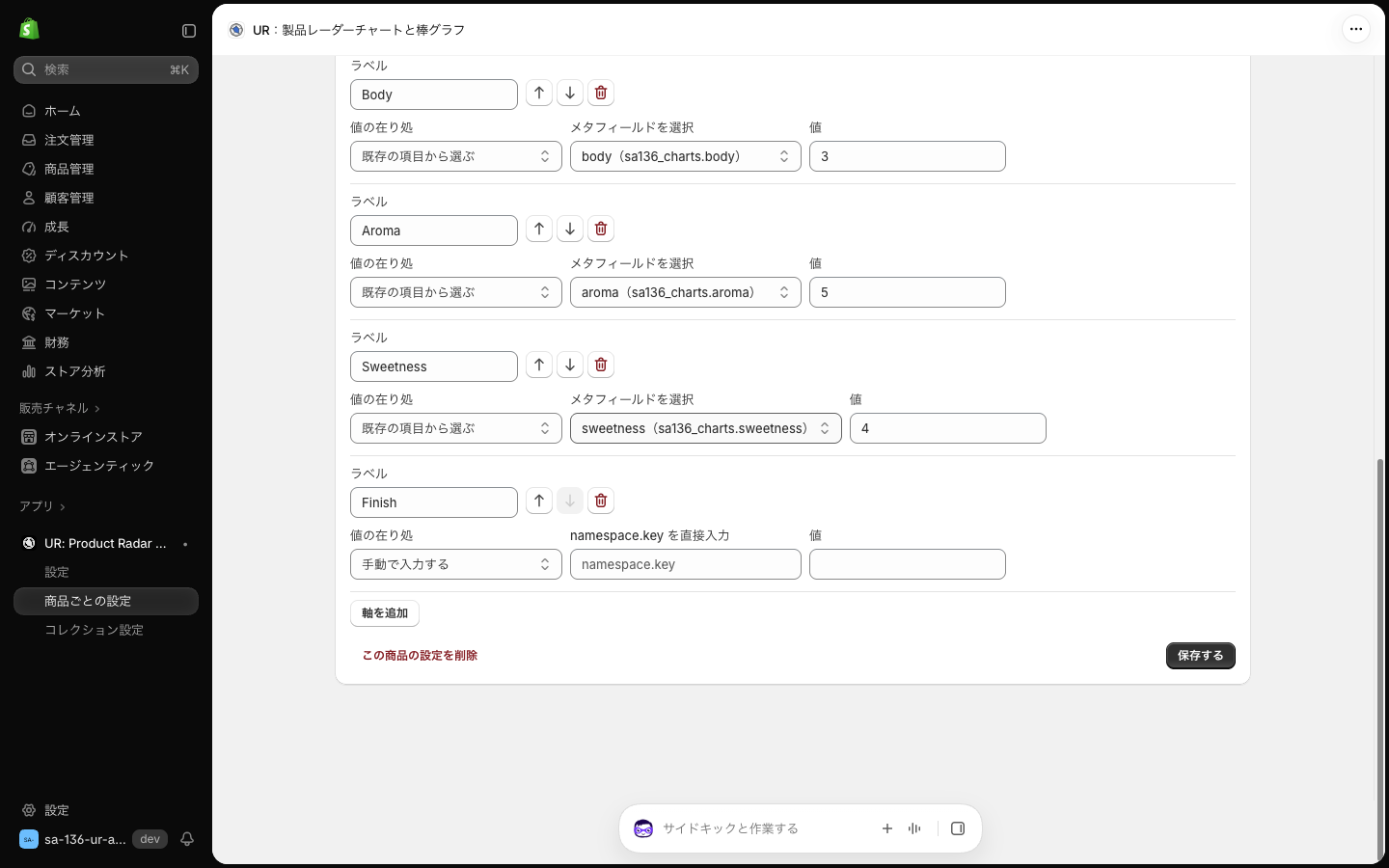Click the Finish value input field
The image size is (1389, 868).
coord(908,564)
